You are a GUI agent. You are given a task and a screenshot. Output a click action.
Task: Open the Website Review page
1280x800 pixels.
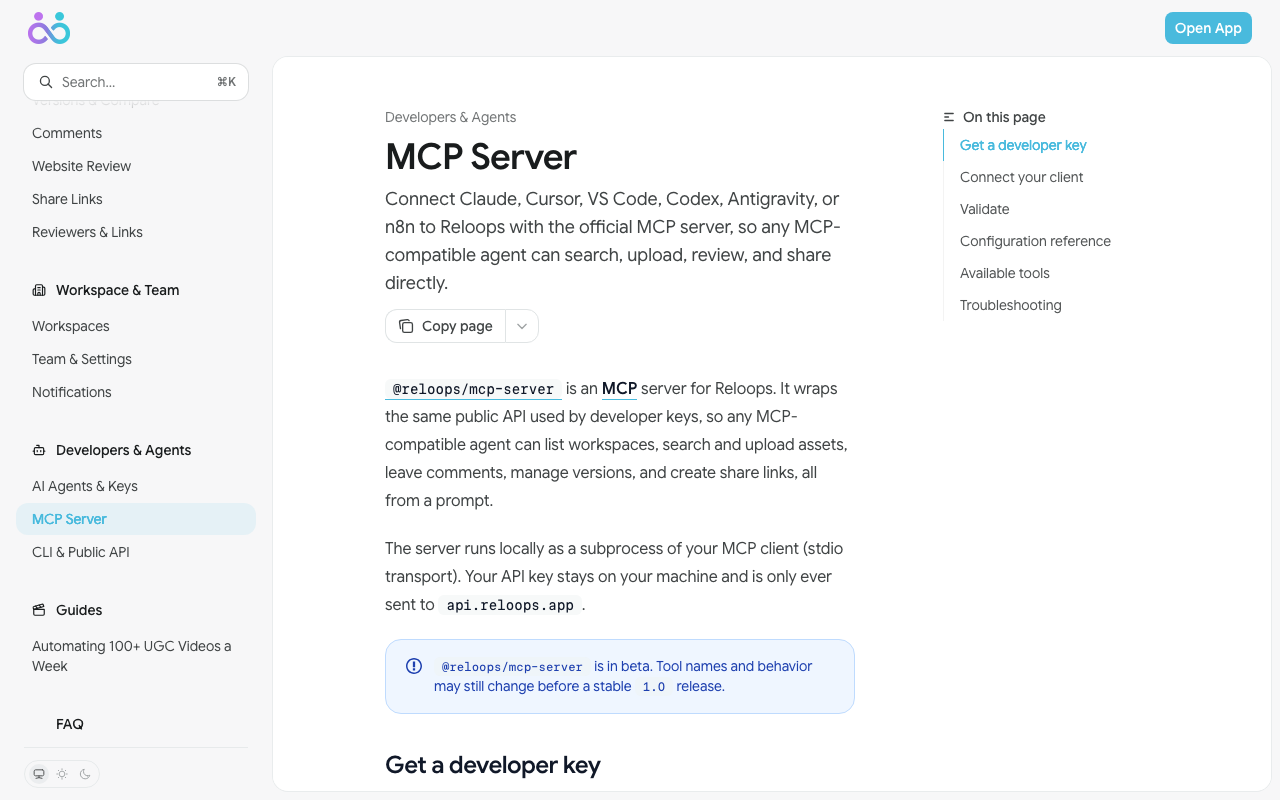click(x=82, y=166)
